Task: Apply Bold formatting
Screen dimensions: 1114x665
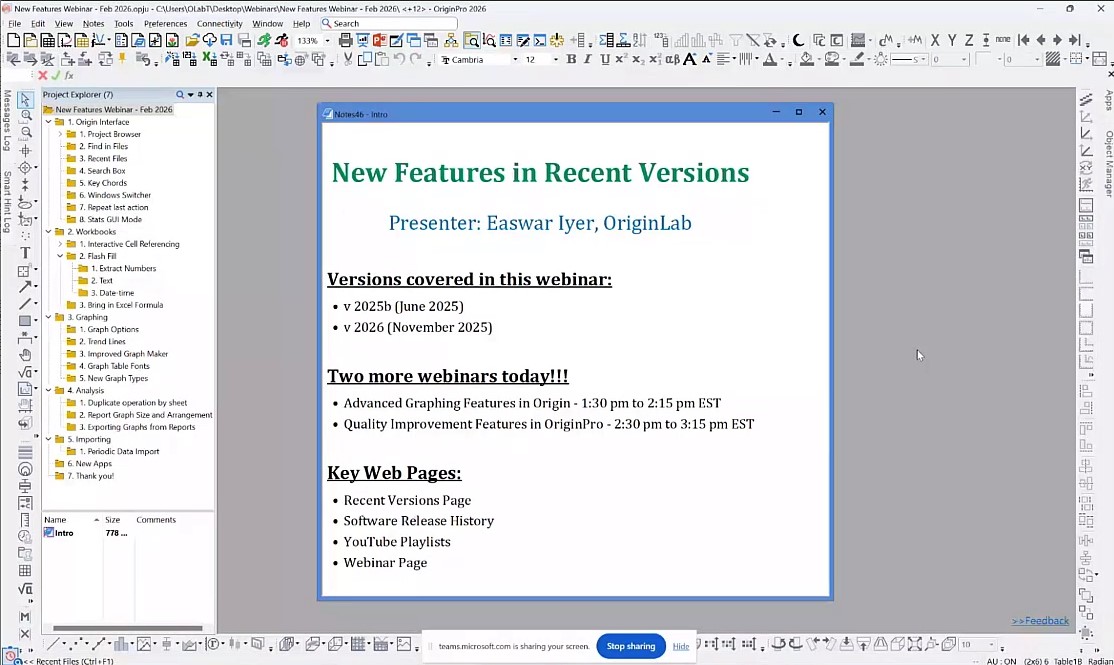Action: pos(571,60)
